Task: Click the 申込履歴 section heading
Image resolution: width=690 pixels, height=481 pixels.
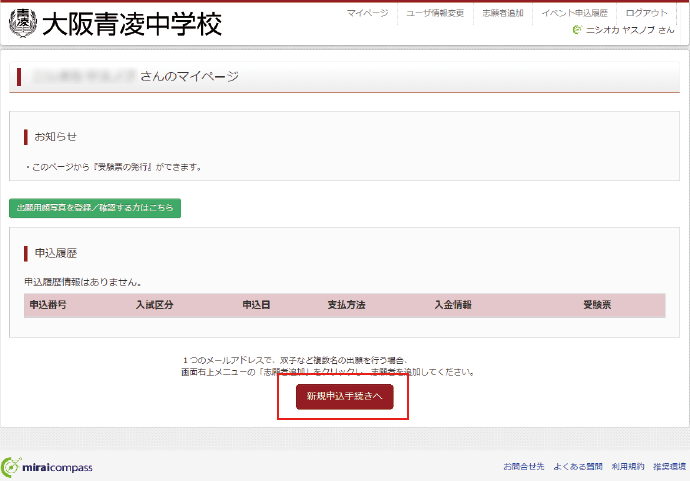Action: coord(56,253)
